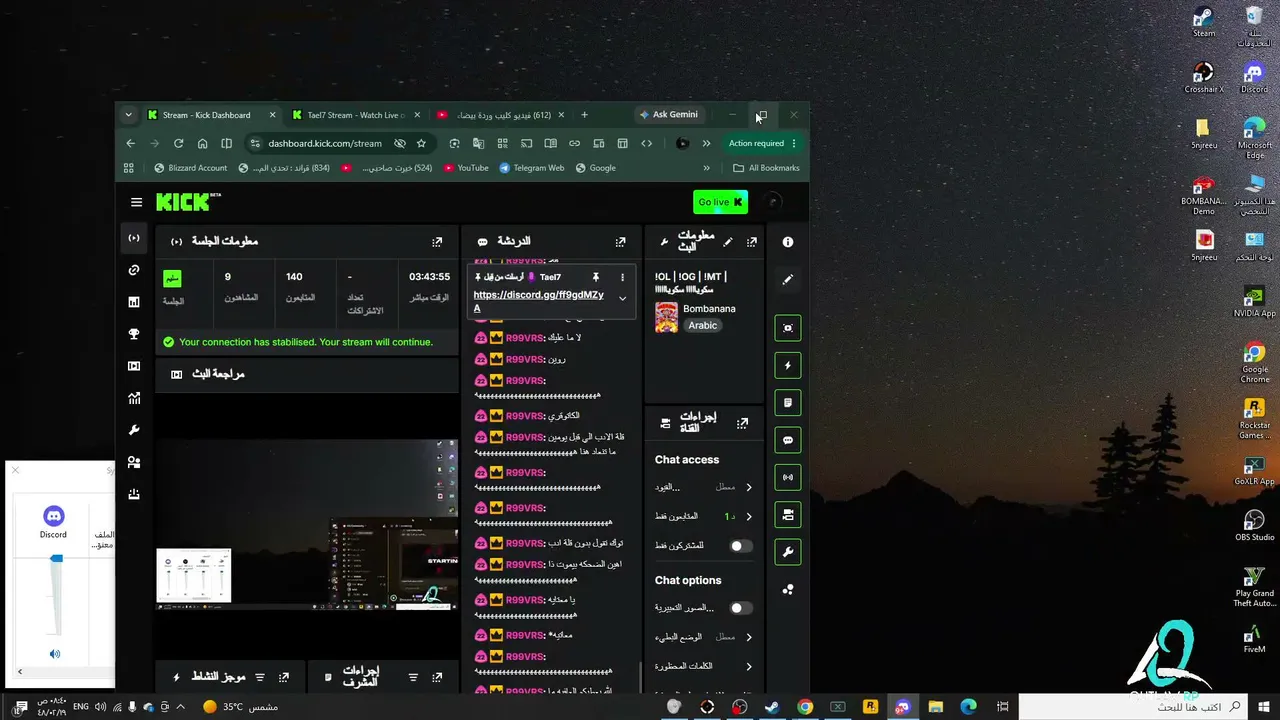The height and width of the screenshot is (720, 1280).
Task: Click the chat panel scrollbar
Action: coord(639,677)
